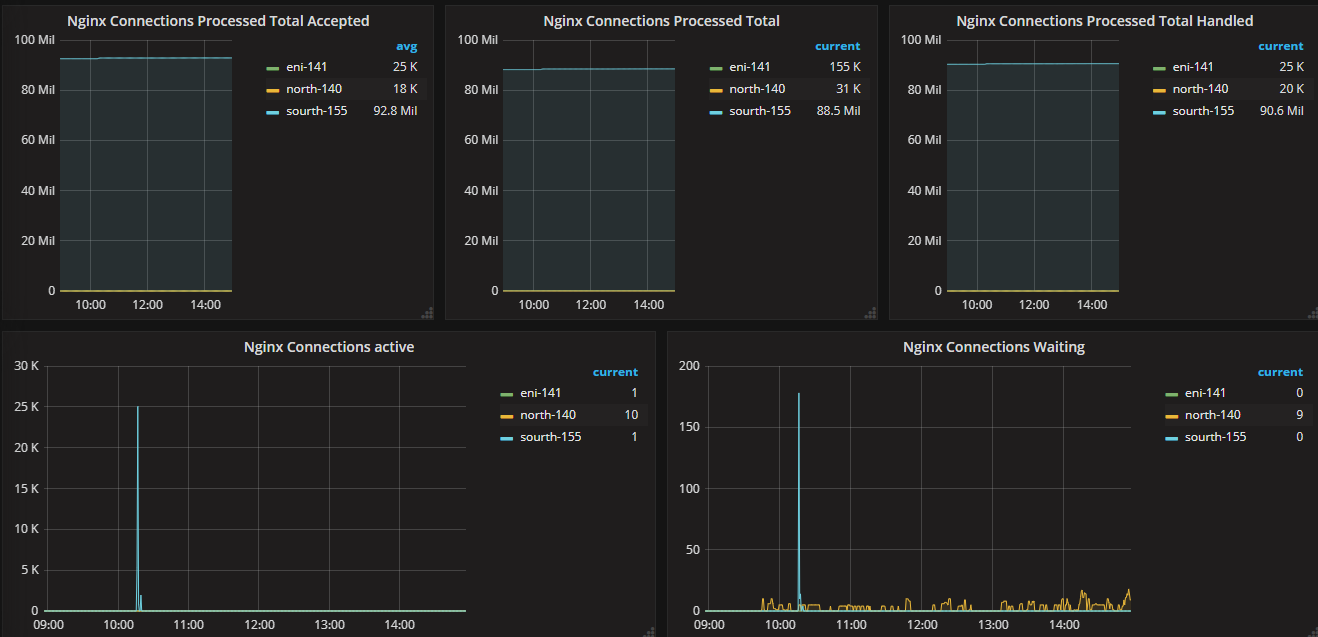Toggle eni-141 series in Total Accepted legend

pos(307,67)
